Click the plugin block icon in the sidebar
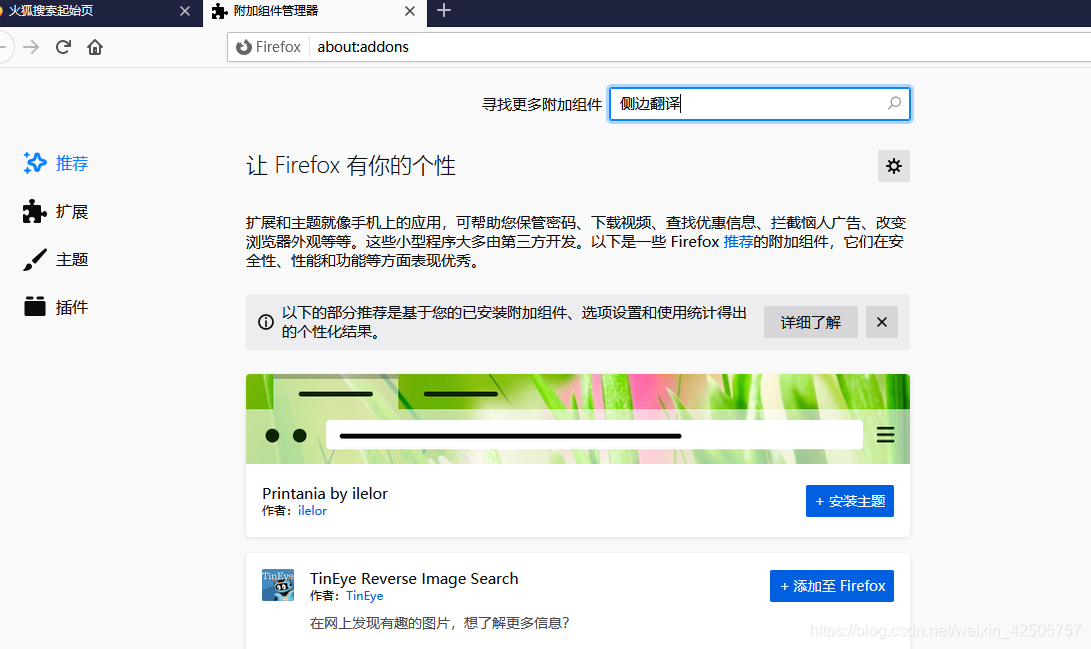 tap(34, 307)
